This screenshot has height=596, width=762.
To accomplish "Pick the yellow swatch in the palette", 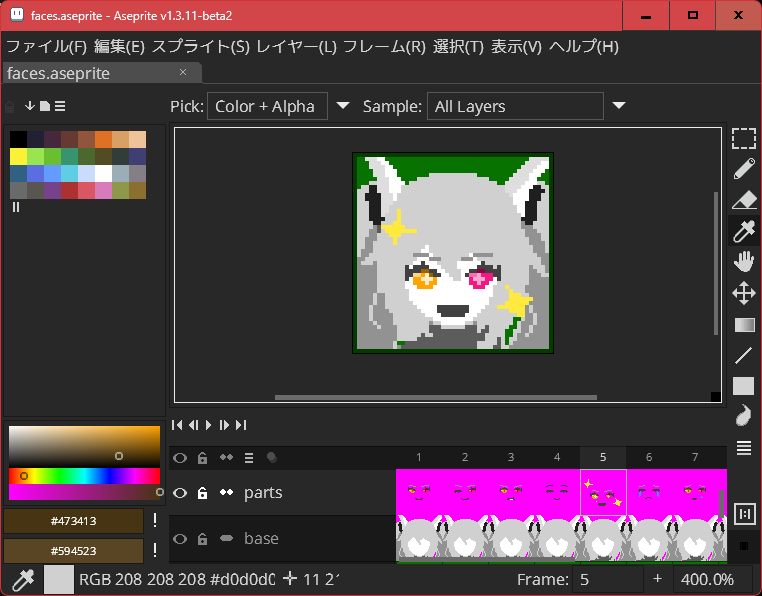I will [18, 156].
